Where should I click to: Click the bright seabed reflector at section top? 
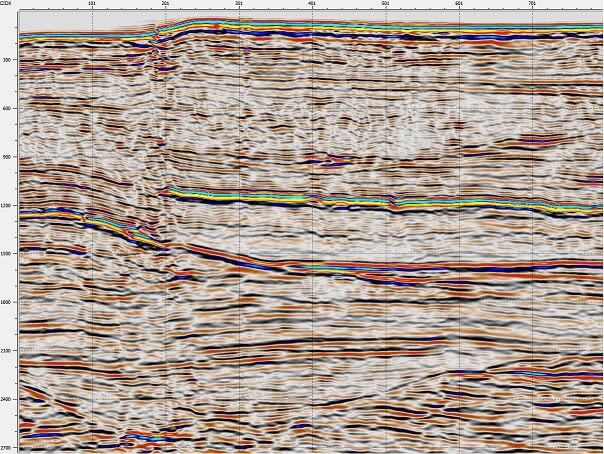pyautogui.click(x=350, y=26)
